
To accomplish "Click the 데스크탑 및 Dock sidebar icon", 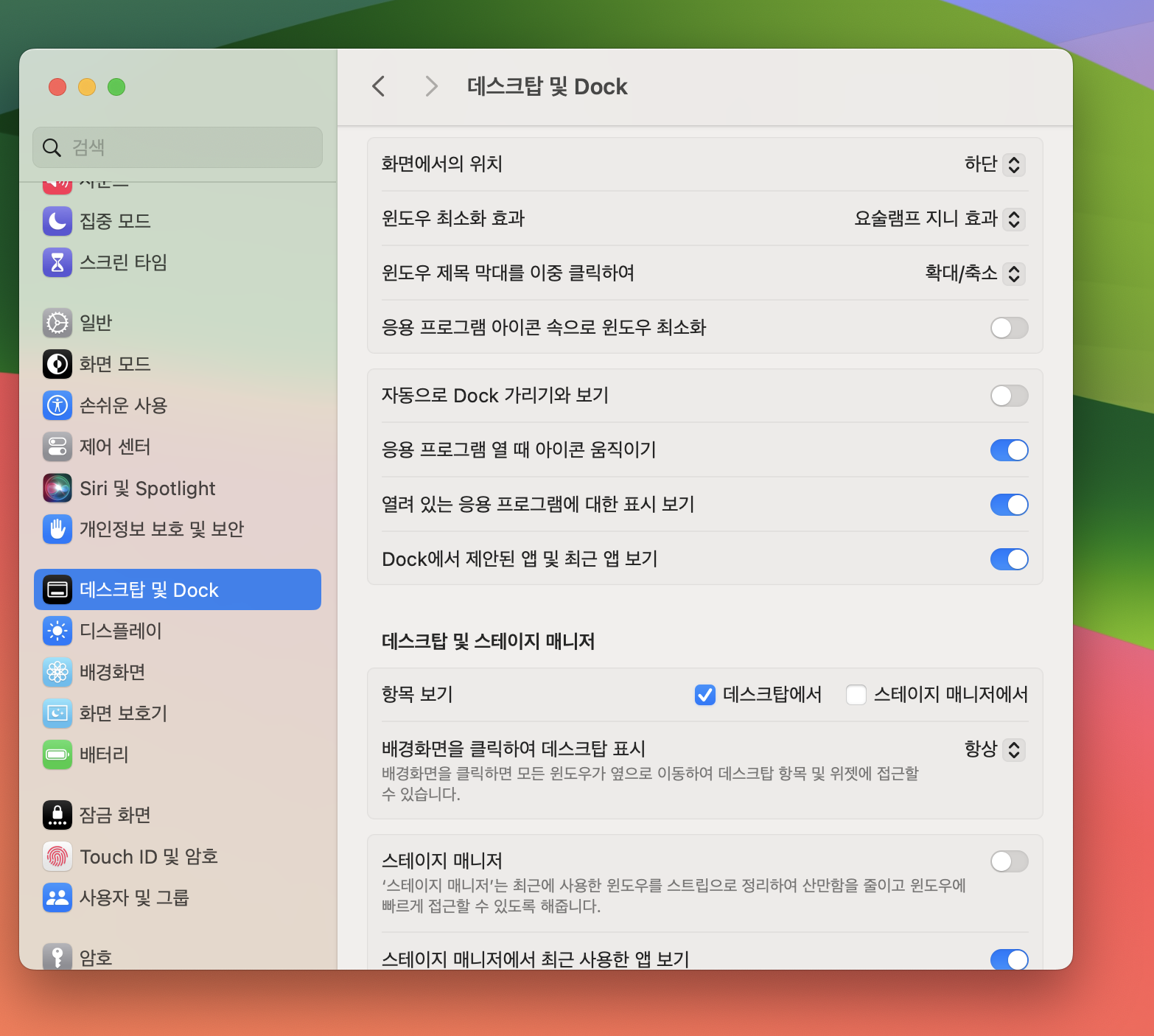I will (57, 589).
